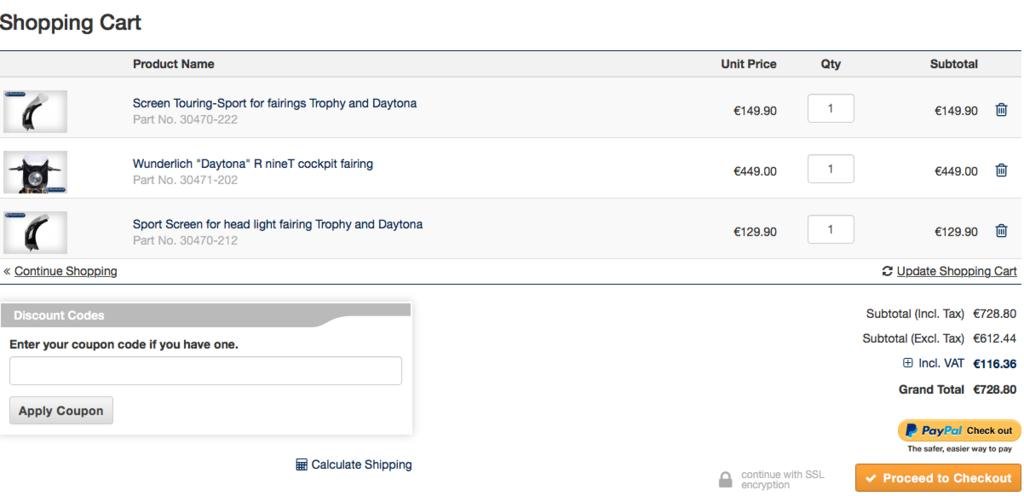Open the Sport Screen product thumbnail image

(36, 231)
